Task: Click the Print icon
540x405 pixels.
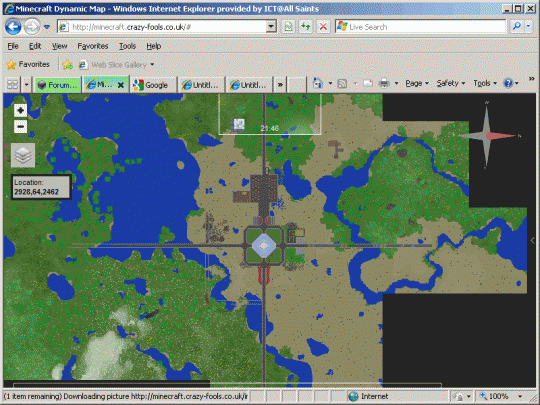Action: [384, 83]
